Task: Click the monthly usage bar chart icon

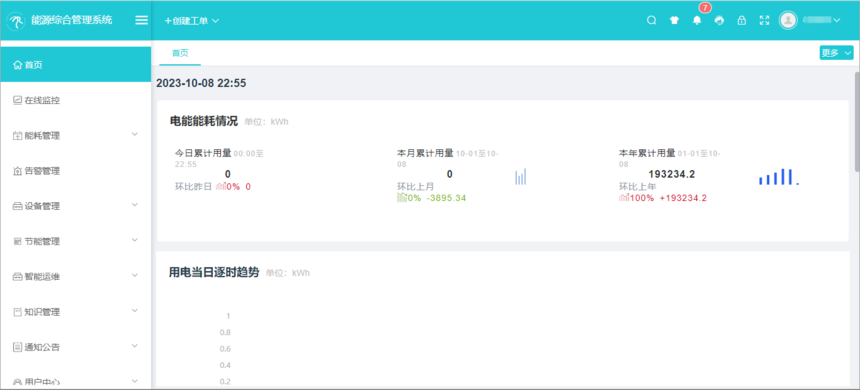Action: pos(520,177)
